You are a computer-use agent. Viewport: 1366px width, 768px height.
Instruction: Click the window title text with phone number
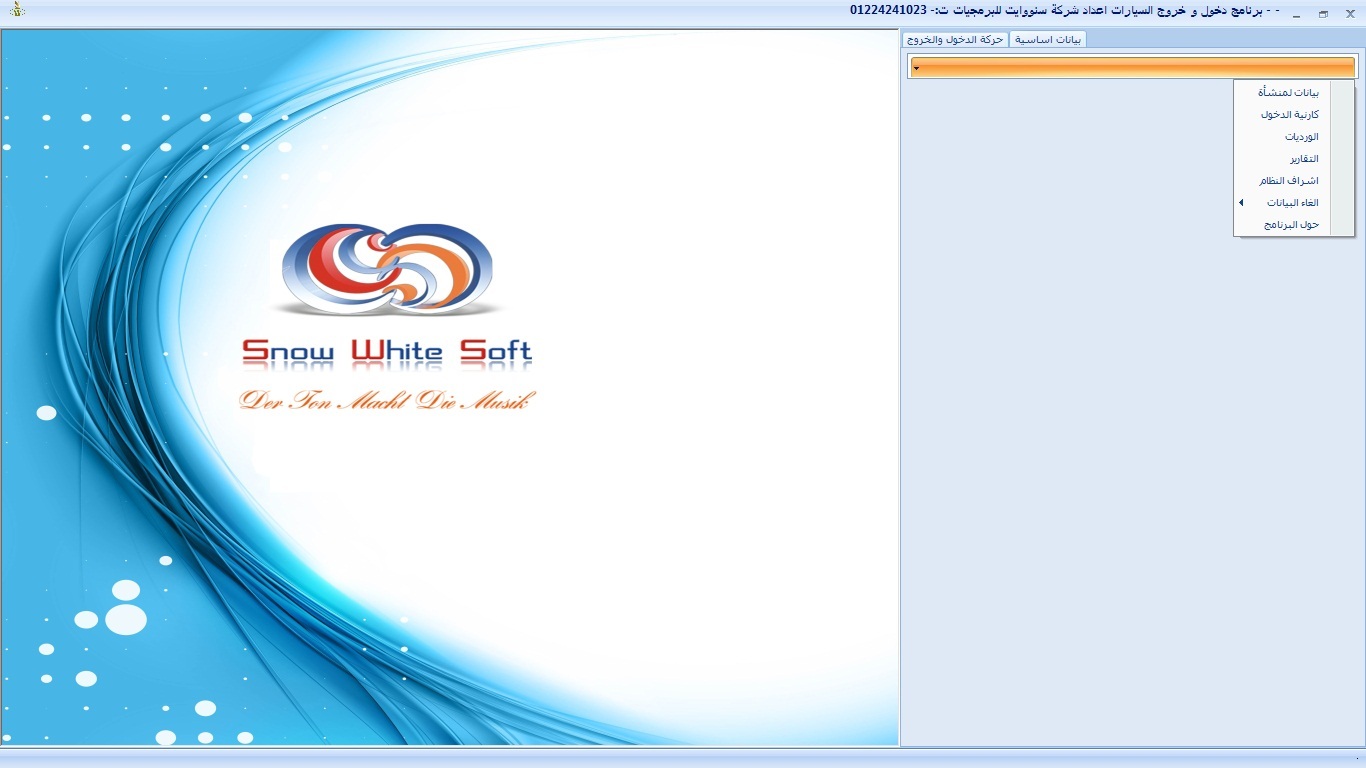coord(1060,10)
